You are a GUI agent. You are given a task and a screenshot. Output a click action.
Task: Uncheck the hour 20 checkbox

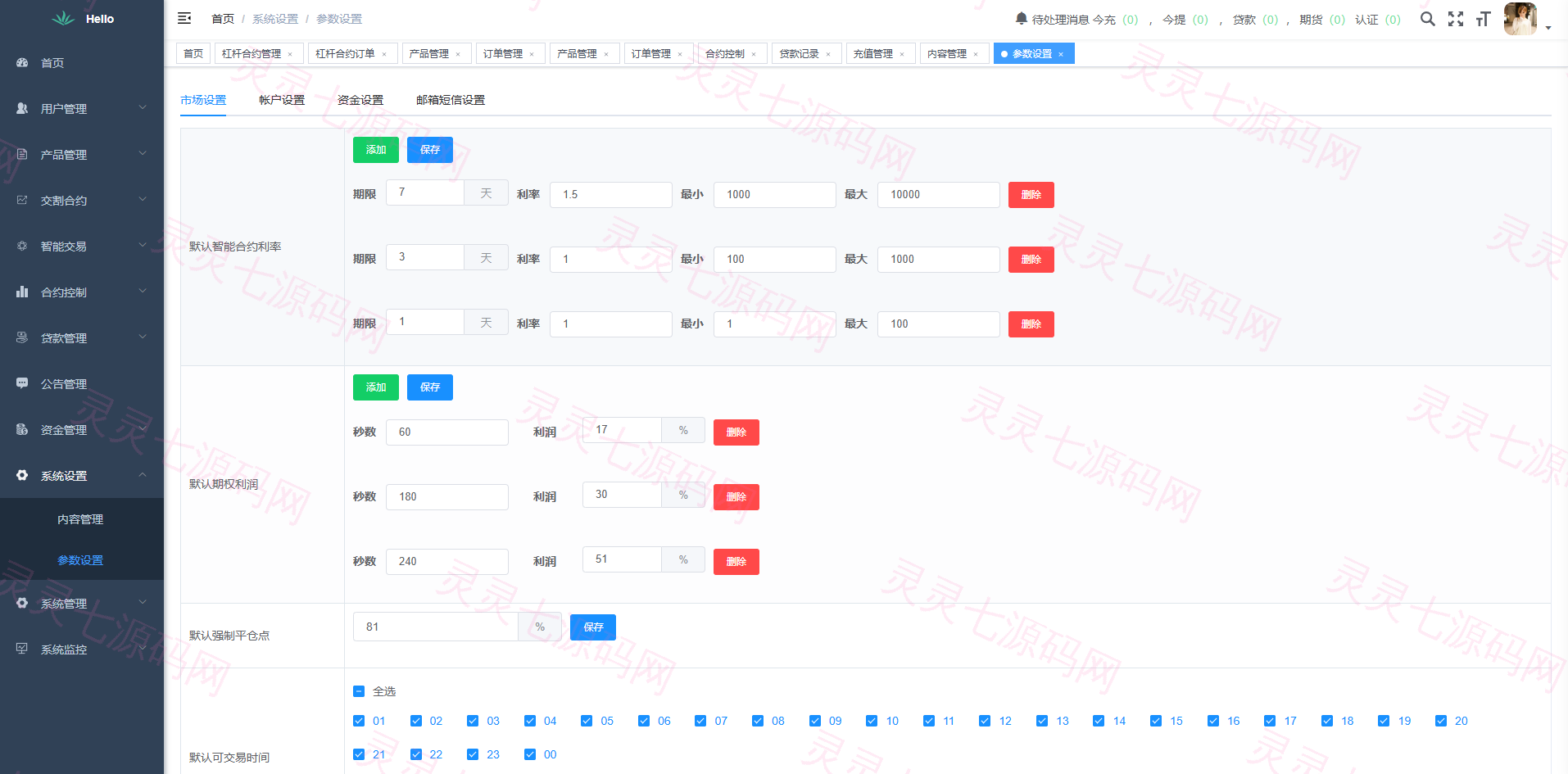tap(1441, 721)
